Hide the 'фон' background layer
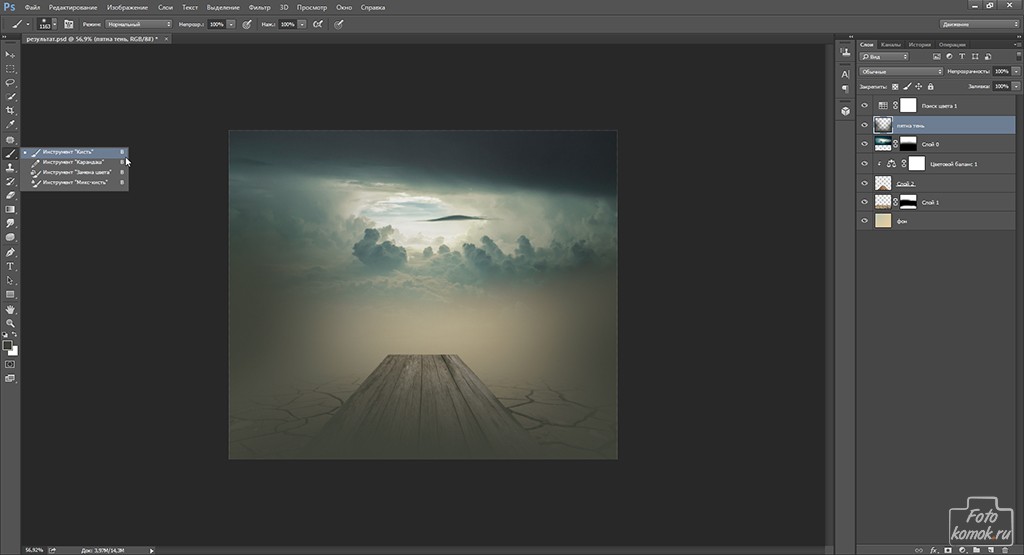 864,221
